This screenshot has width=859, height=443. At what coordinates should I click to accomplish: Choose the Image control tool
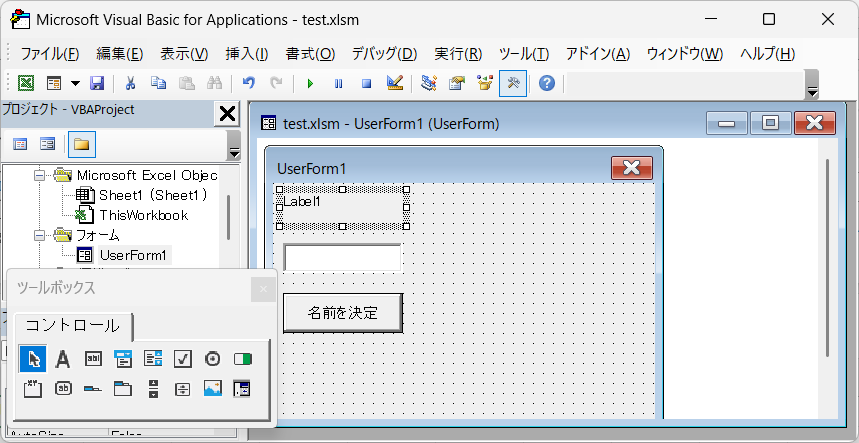coord(213,389)
